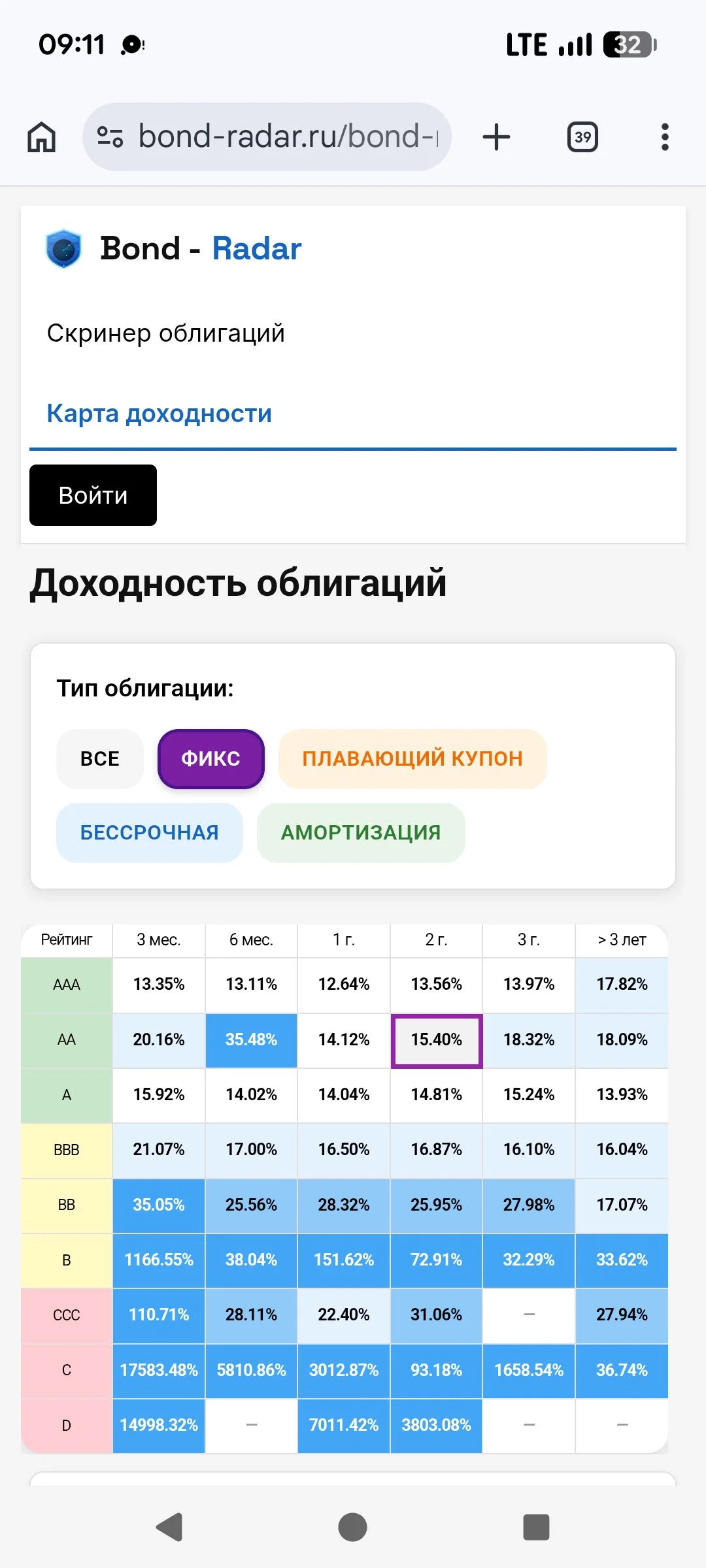
Task: Enable the БЕССРОЧНАЯ filter
Action: (150, 832)
